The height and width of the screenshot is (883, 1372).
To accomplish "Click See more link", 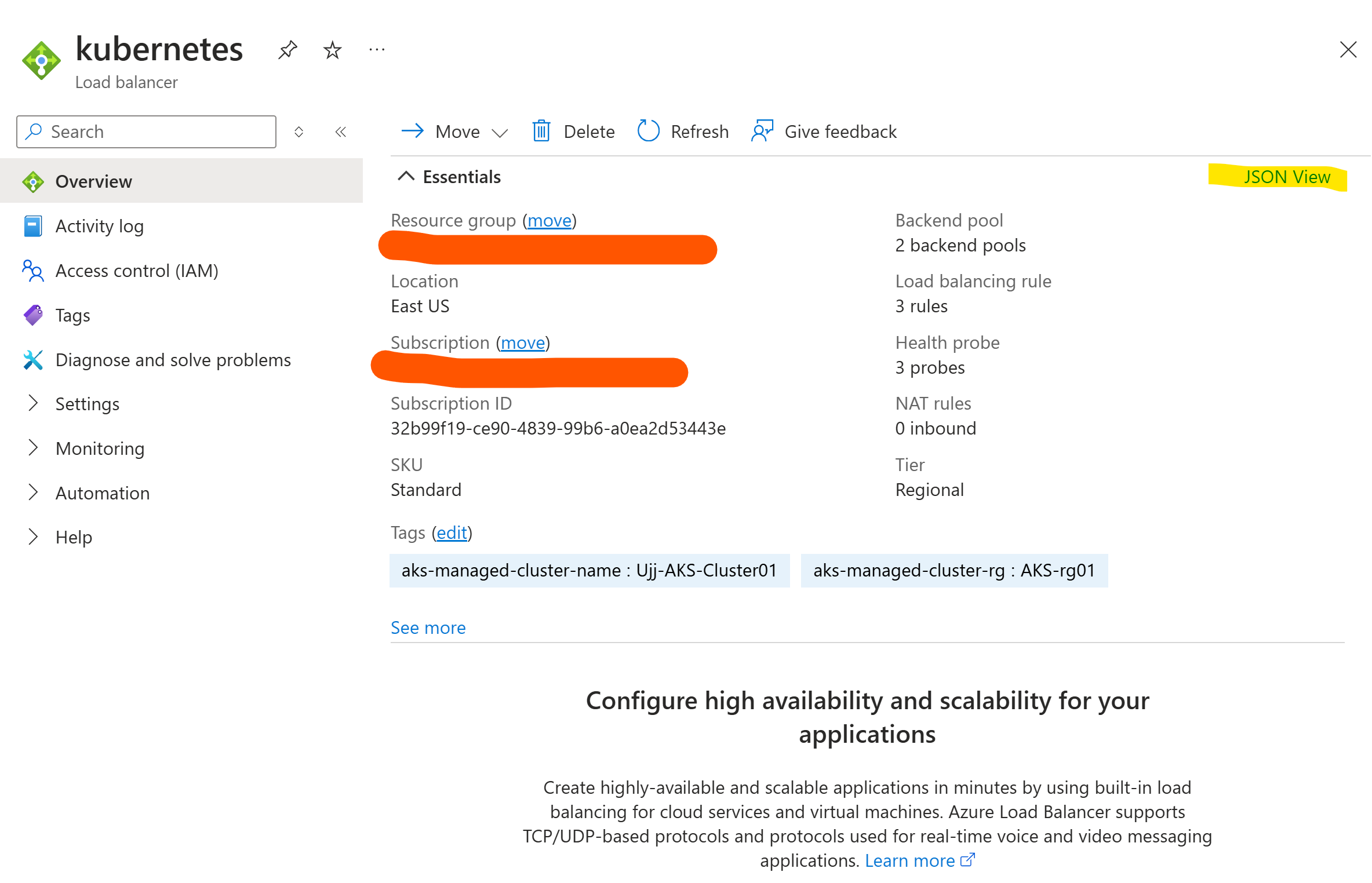I will coord(428,627).
